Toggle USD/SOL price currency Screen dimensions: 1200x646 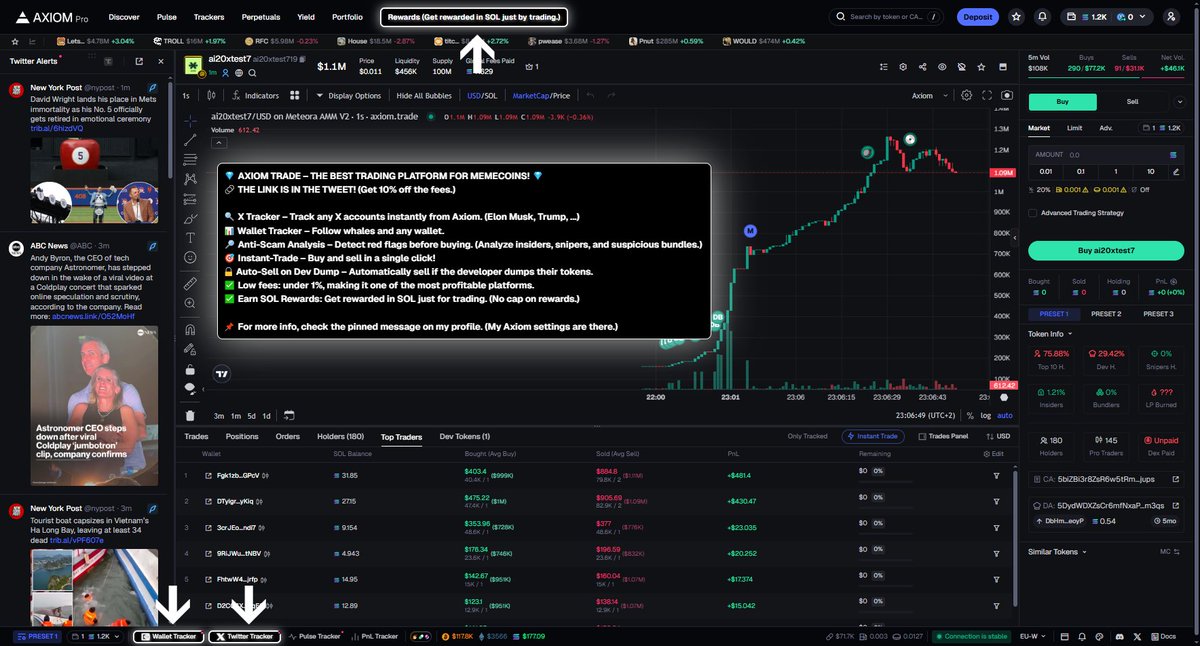(482, 96)
